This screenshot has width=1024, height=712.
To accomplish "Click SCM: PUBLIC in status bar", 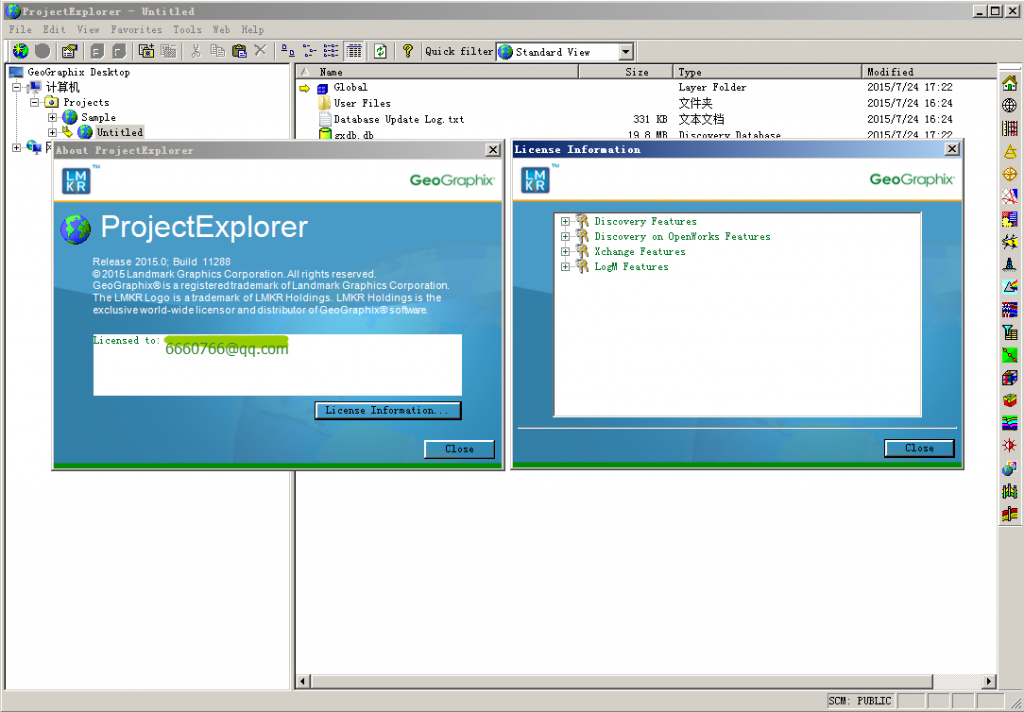I will coord(859,701).
